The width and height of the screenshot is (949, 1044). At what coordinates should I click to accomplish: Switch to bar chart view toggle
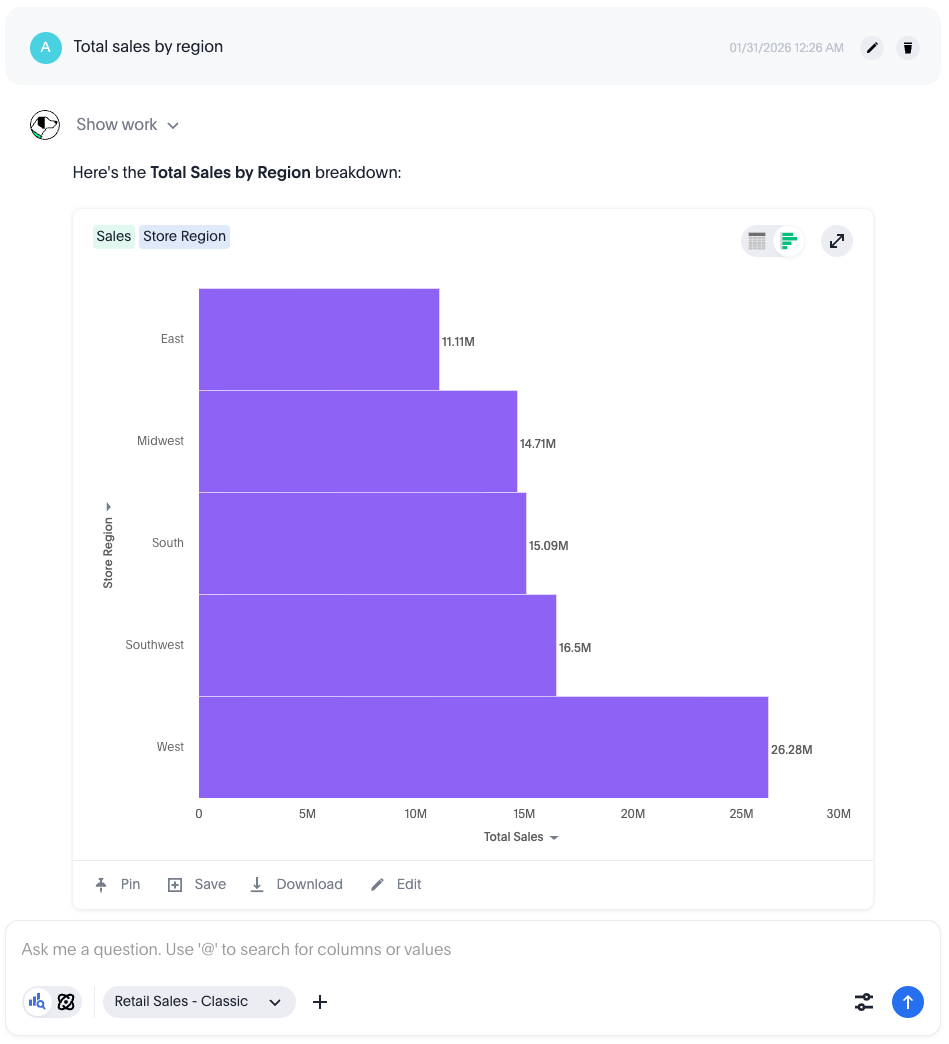[789, 241]
